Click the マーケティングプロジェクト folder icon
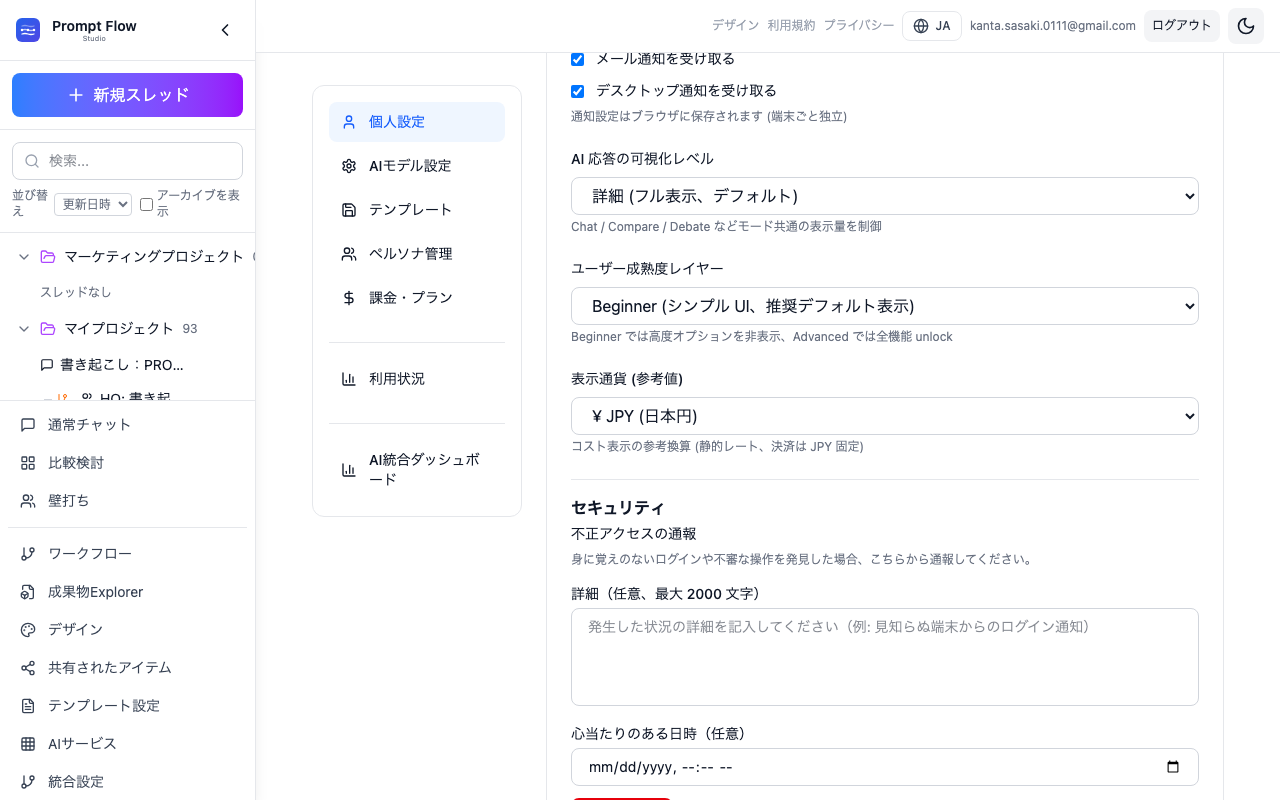Viewport: 1280px width, 800px height. click(x=48, y=257)
